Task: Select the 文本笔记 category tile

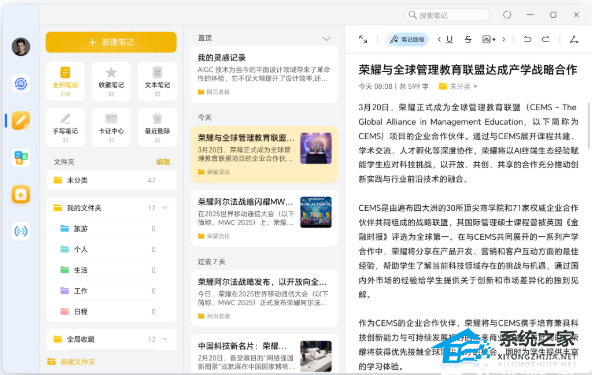Action: click(157, 81)
